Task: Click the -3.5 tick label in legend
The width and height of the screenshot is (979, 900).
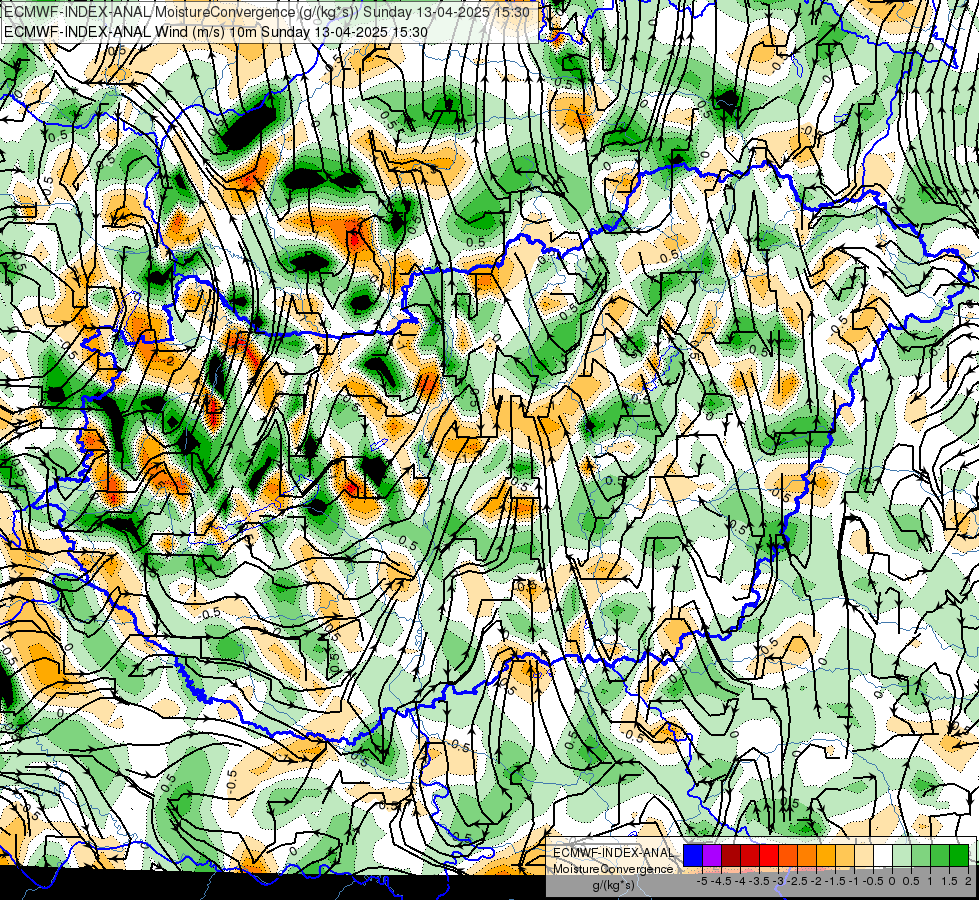Action: coord(759,881)
